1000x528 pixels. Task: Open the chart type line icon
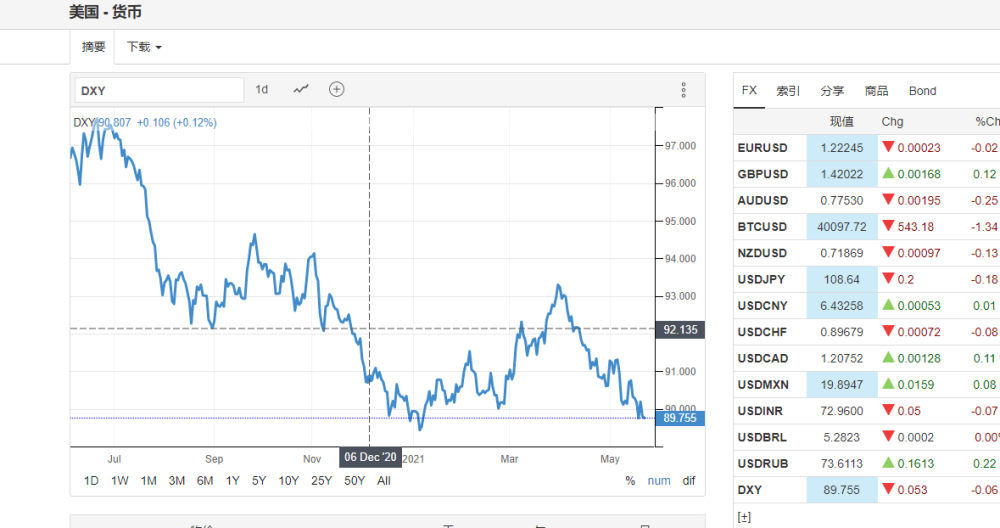click(x=301, y=89)
